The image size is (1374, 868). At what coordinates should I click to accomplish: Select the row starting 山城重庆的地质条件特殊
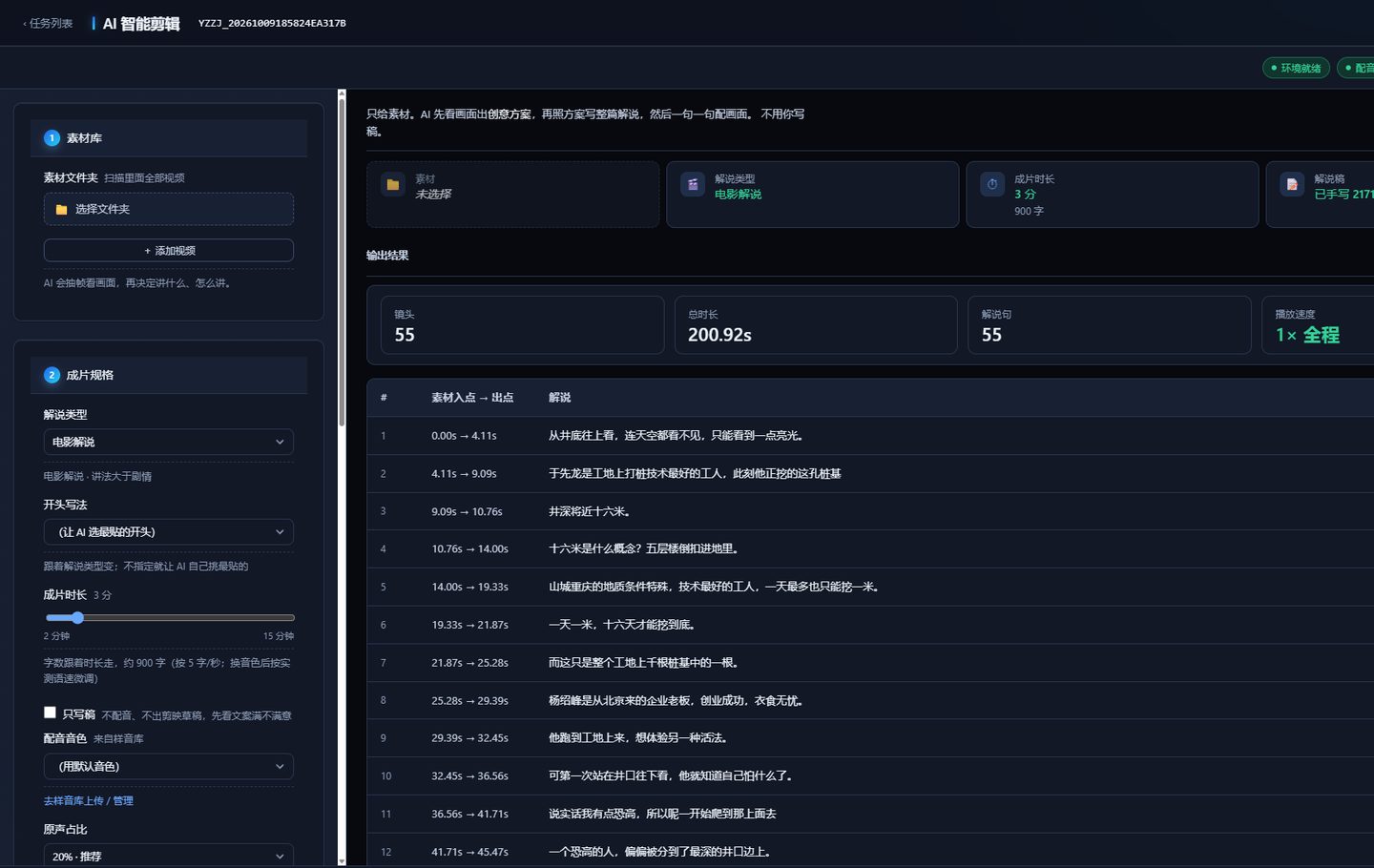point(870,588)
